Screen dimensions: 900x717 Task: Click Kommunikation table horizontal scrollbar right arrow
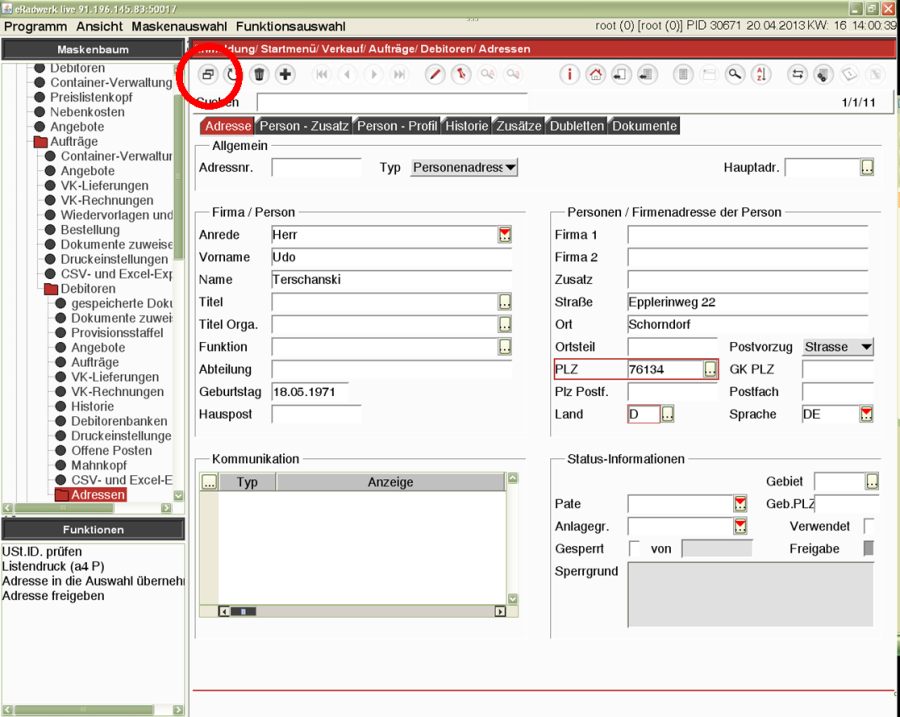500,611
